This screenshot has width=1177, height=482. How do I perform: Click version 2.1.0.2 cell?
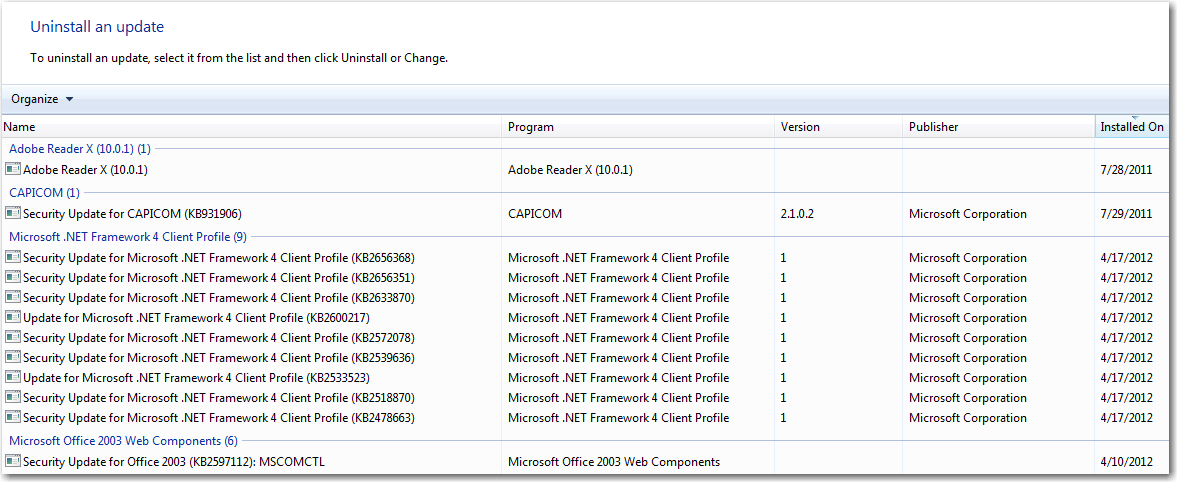click(x=797, y=214)
